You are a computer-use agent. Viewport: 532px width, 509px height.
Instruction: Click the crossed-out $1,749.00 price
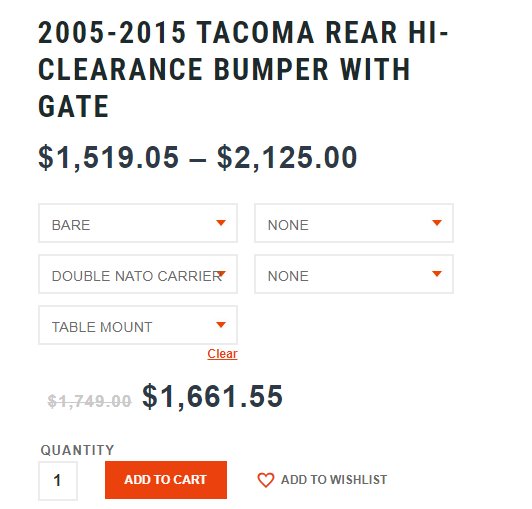(x=90, y=401)
